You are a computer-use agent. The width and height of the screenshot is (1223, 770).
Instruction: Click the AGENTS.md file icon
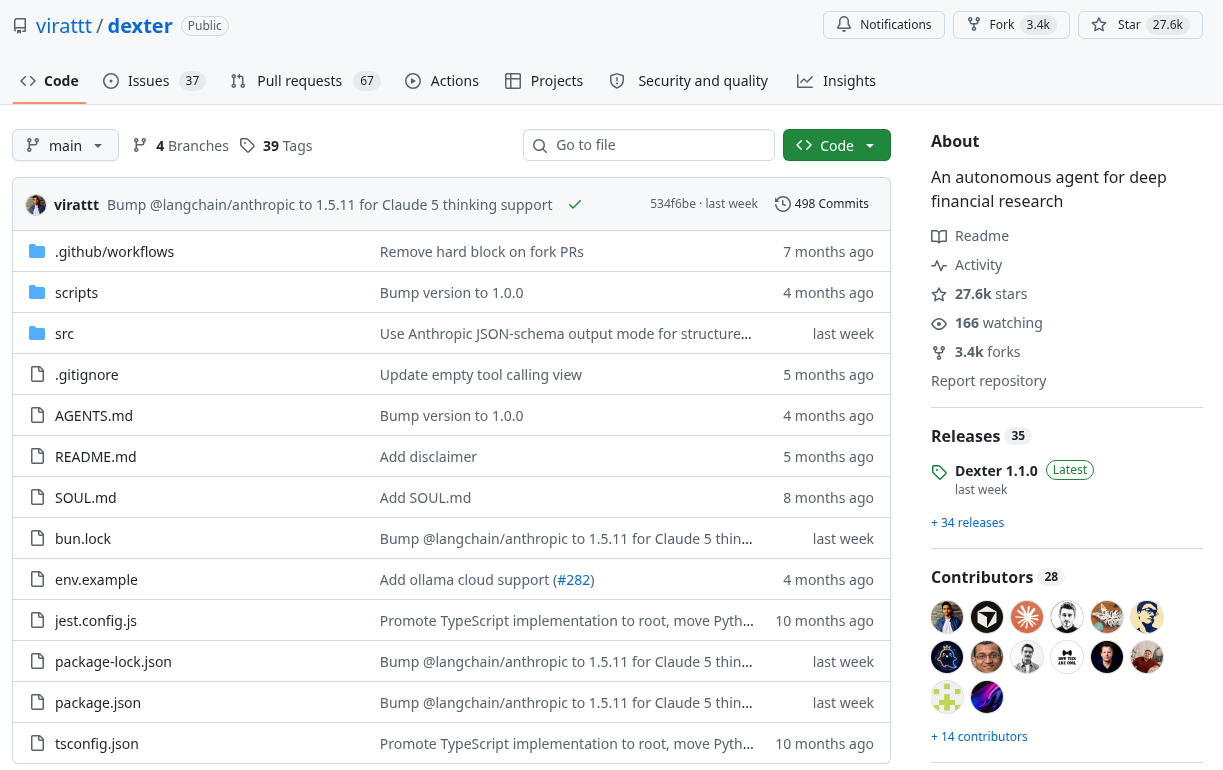[x=37, y=415]
